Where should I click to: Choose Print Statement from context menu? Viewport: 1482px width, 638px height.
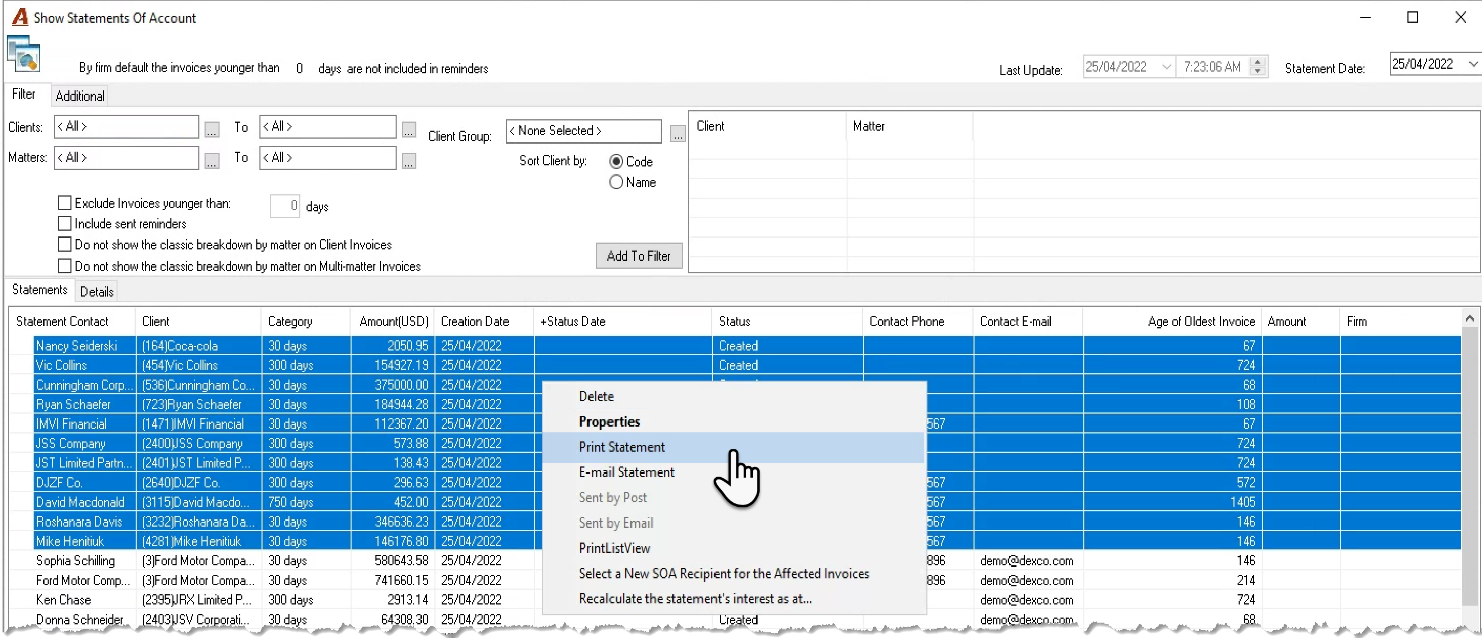pos(733,447)
